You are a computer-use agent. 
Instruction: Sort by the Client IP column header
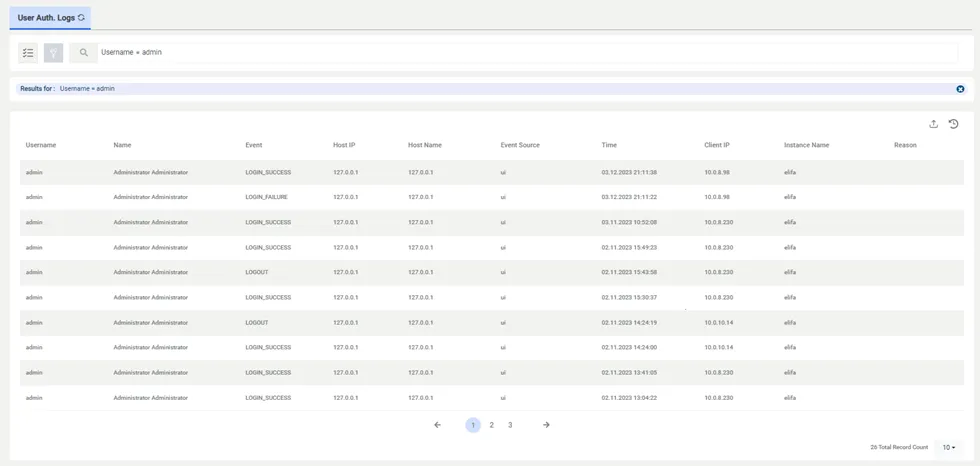(717, 145)
